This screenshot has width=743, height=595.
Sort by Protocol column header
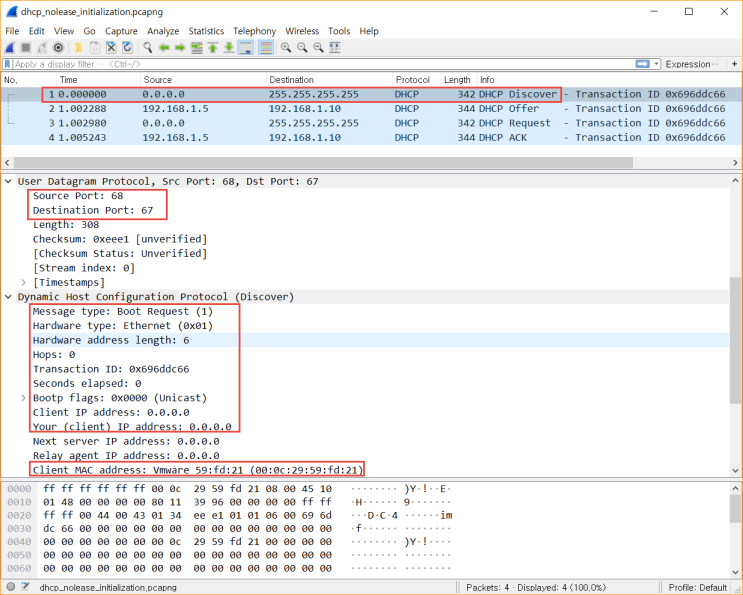pos(417,80)
